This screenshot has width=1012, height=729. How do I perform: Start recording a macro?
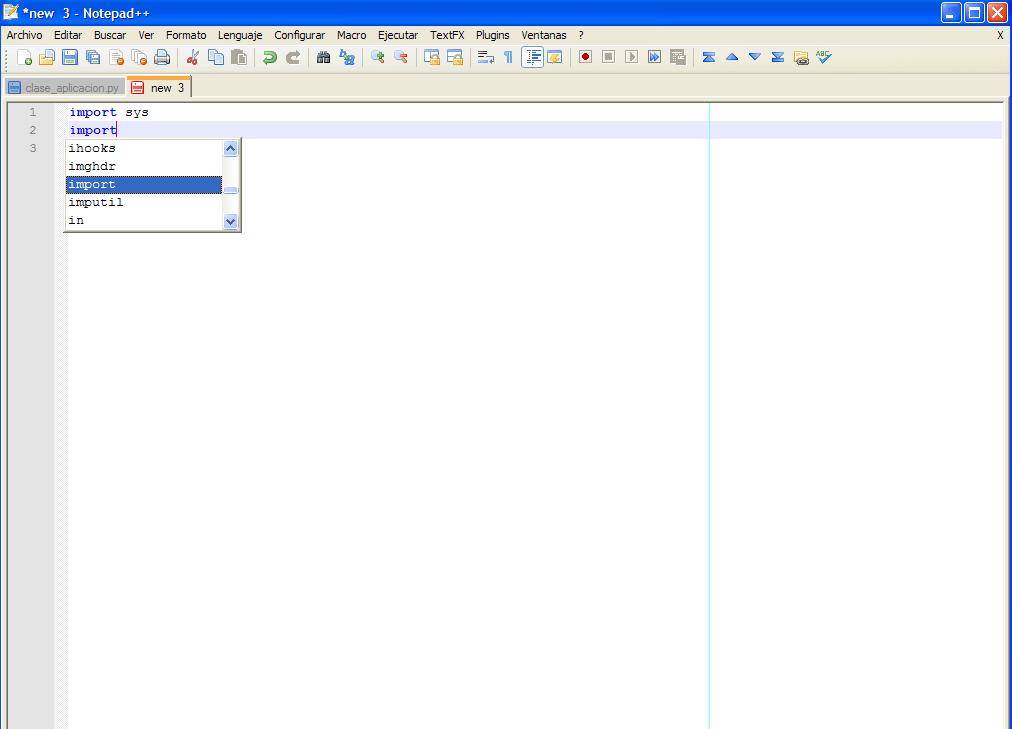tap(585, 57)
